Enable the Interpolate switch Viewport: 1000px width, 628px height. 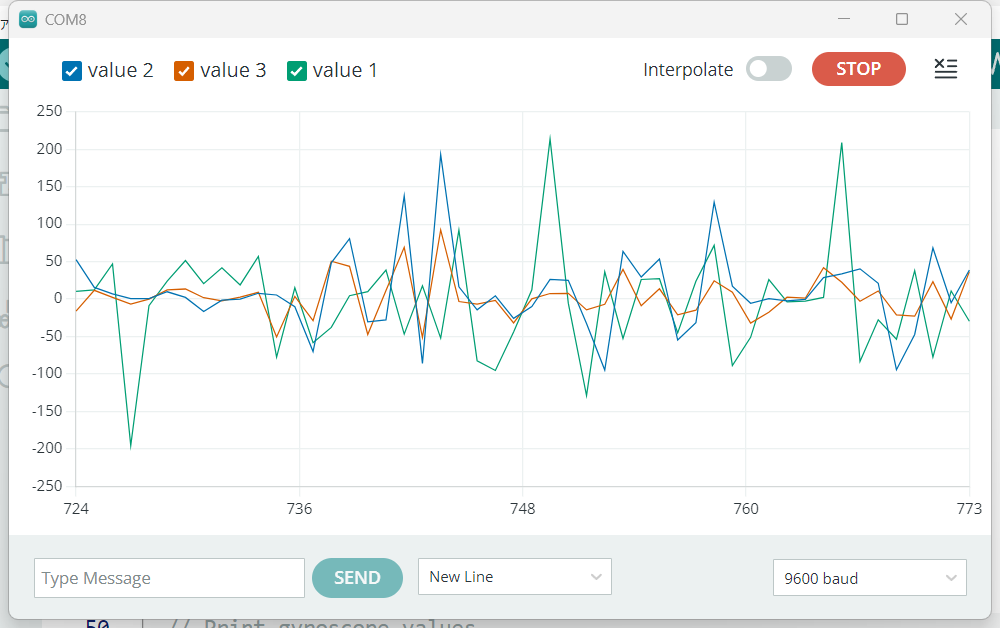coord(768,69)
